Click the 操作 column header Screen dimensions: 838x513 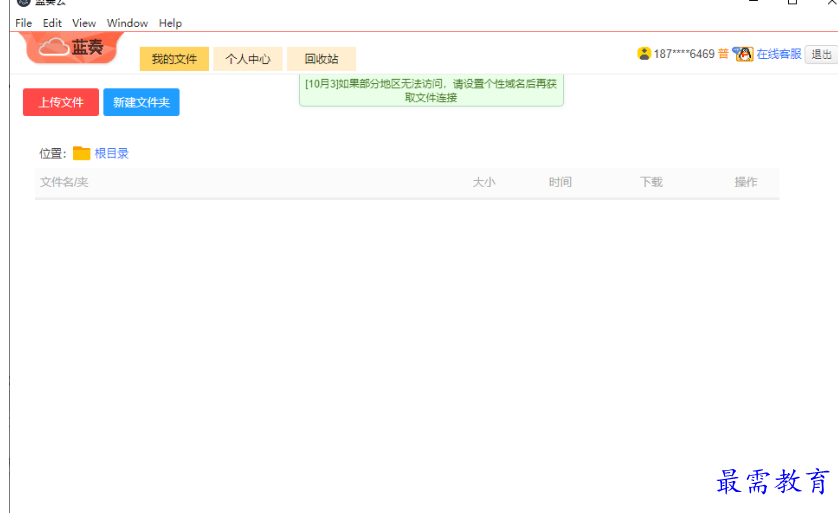(x=746, y=182)
